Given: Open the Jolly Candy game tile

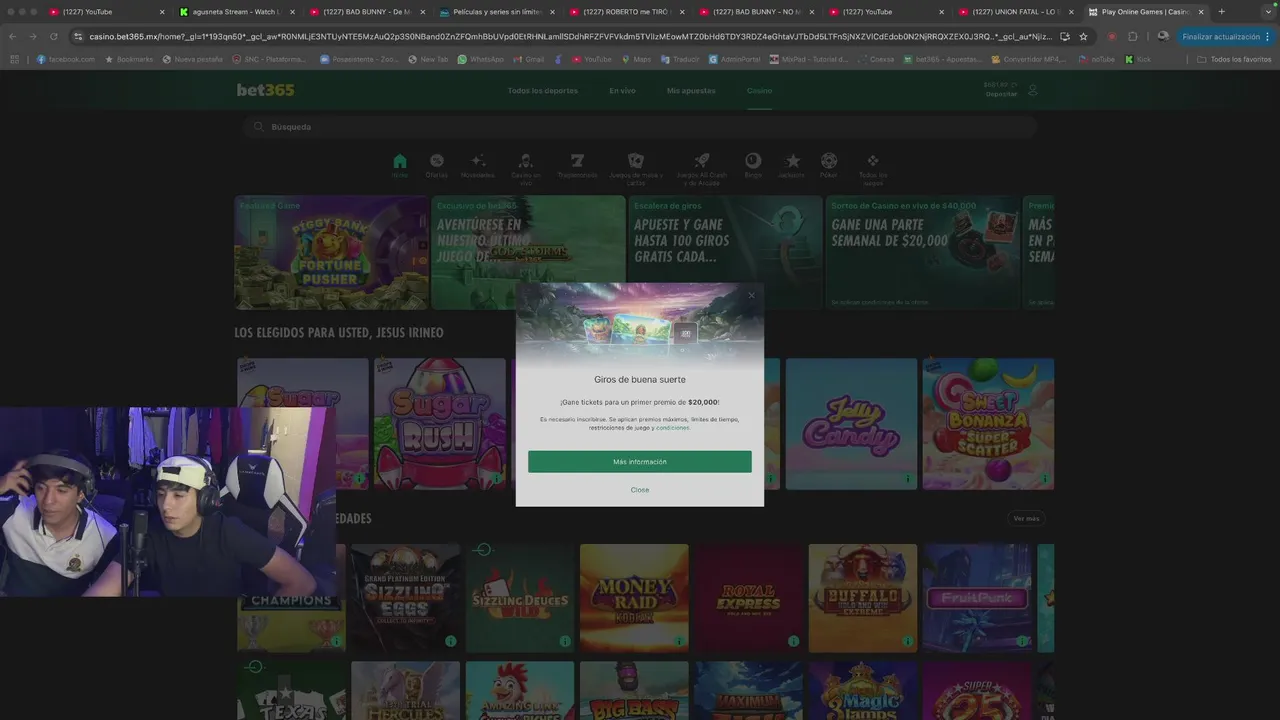Looking at the screenshot, I should tap(851, 424).
